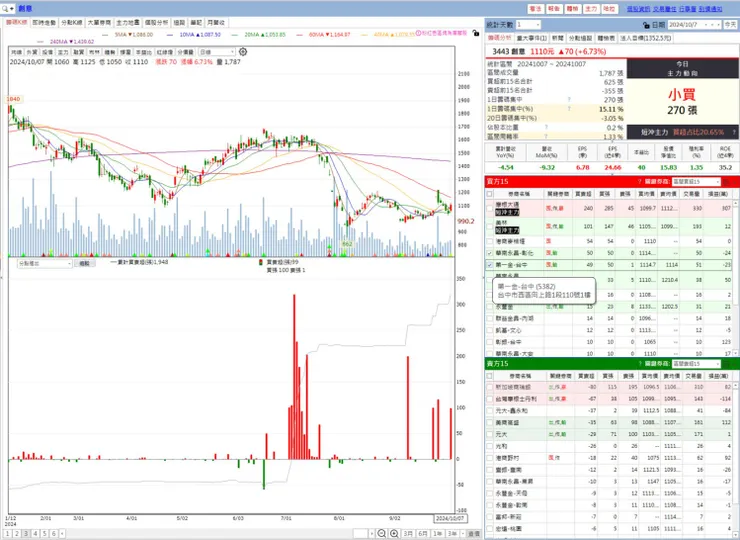The image size is (740, 540).
Task: Toggle 分價量 chart indicator button
Action: pos(185,52)
